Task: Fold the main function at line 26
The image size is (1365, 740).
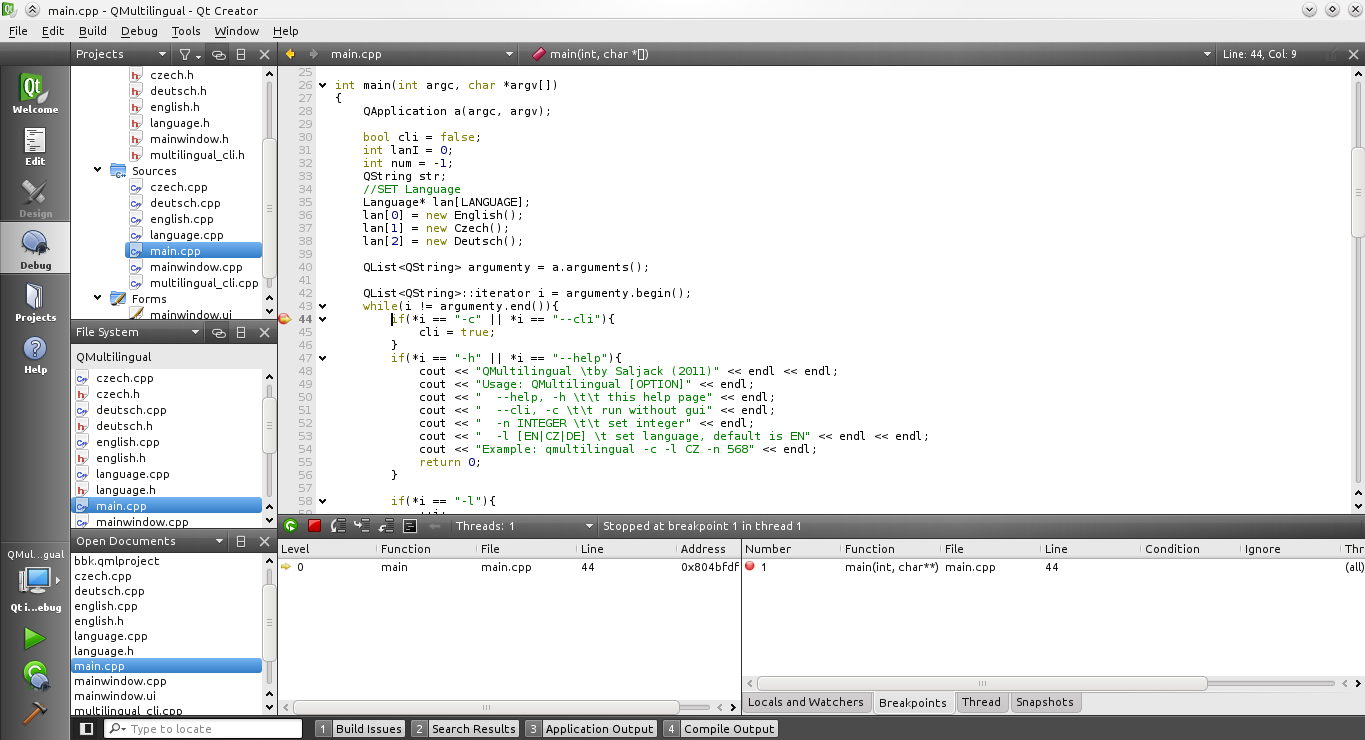Action: pyautogui.click(x=323, y=85)
